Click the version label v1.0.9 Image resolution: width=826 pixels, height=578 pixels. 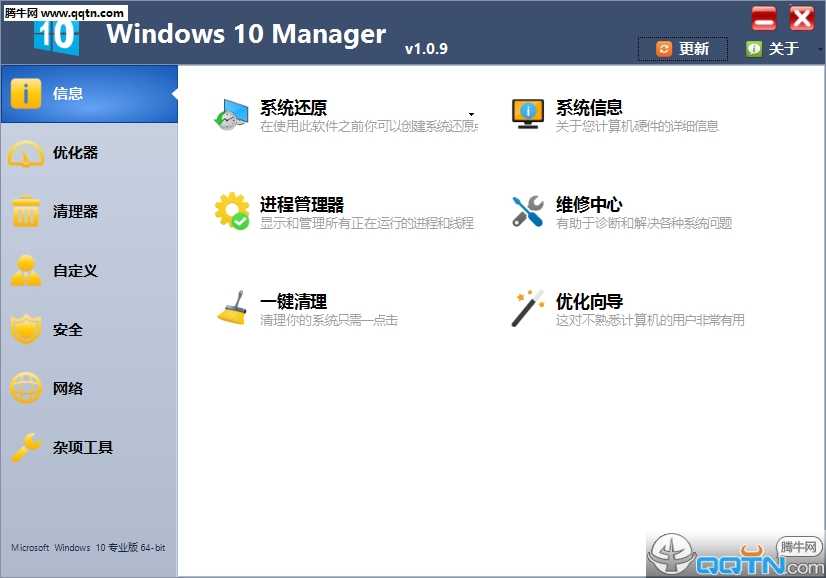pyautogui.click(x=426, y=49)
